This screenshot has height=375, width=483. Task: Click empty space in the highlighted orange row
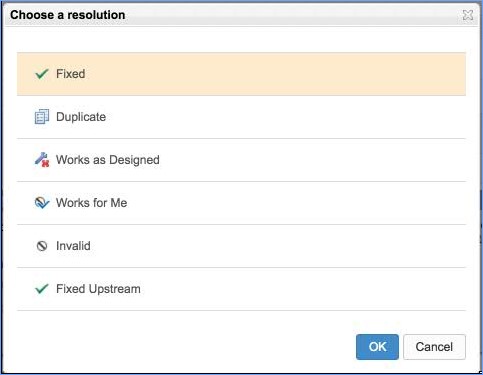coord(273,74)
